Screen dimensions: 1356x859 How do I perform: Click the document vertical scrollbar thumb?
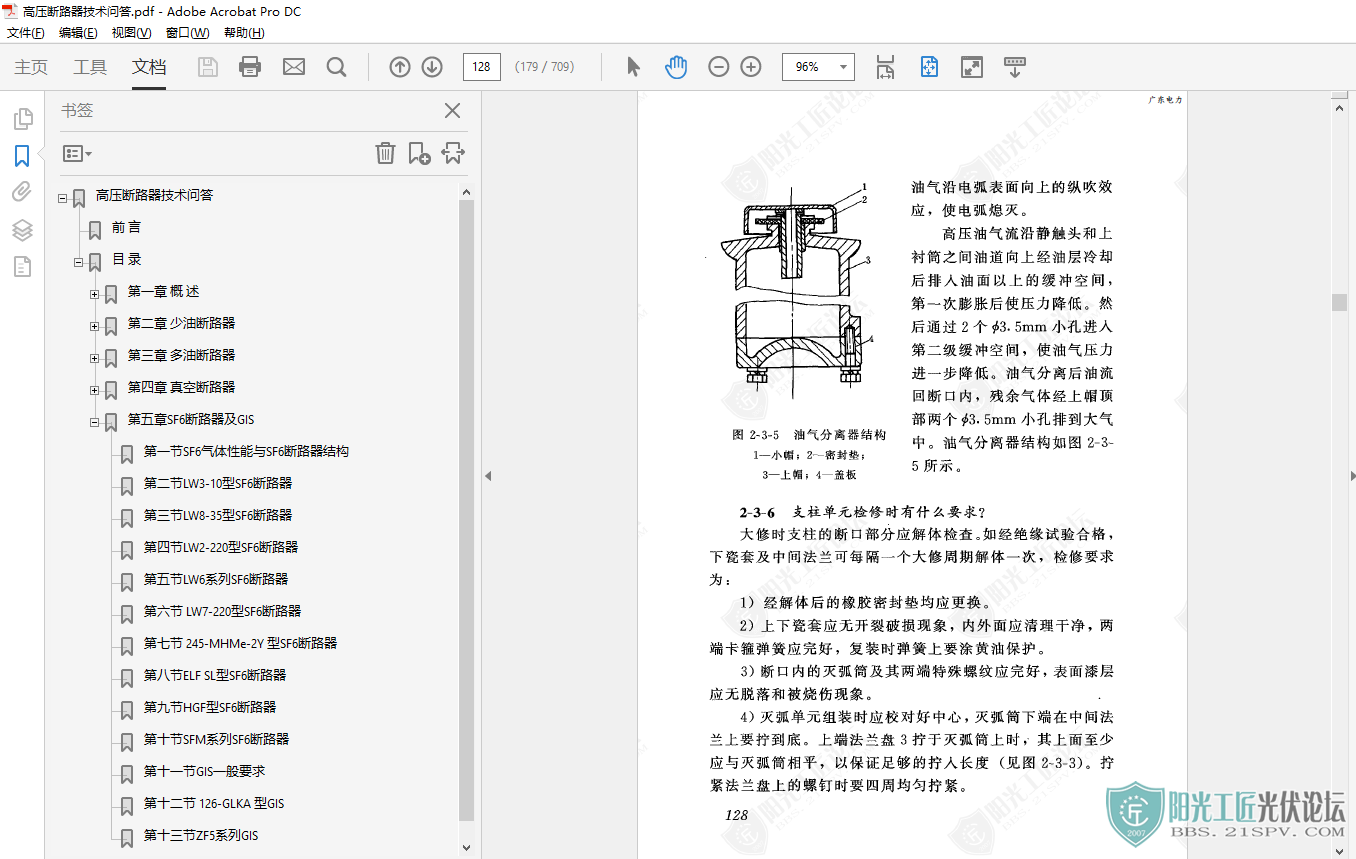tap(1339, 302)
